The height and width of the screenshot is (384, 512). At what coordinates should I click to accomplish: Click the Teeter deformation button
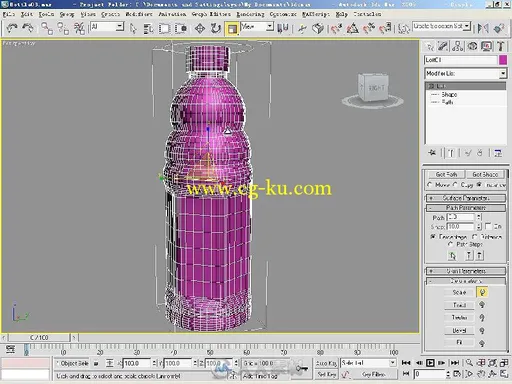[459, 318]
